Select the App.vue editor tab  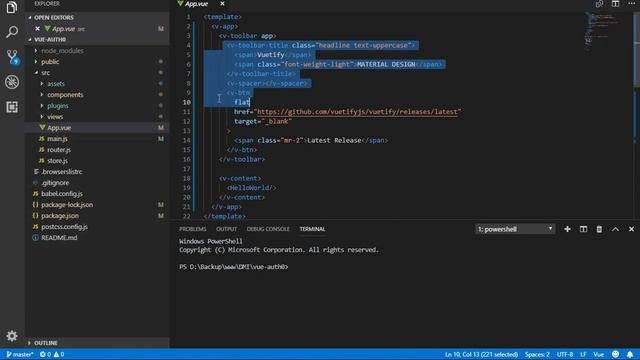pyautogui.click(x=197, y=4)
